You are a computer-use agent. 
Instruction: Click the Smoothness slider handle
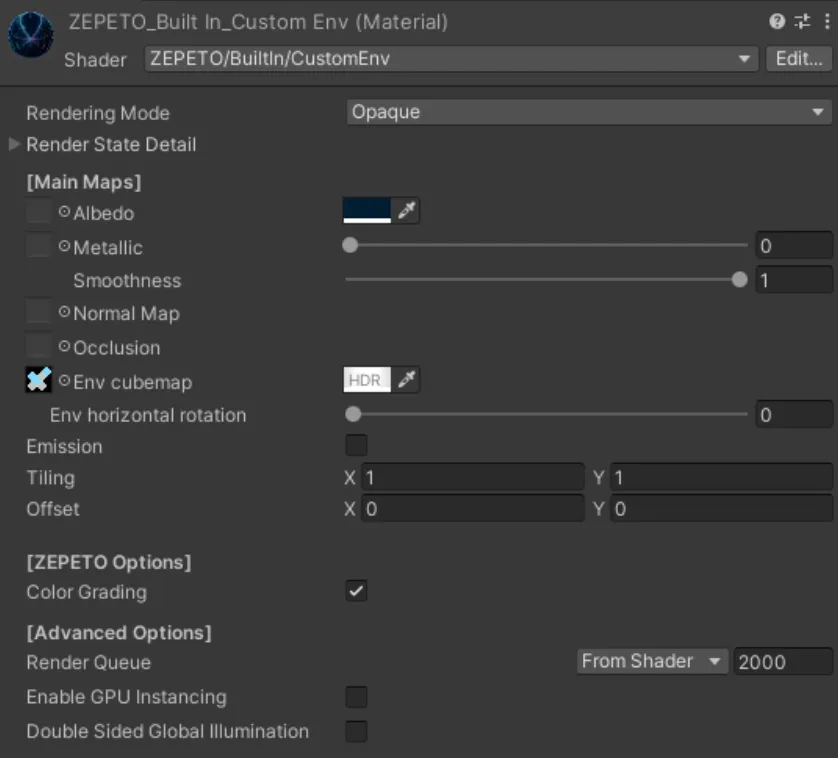pos(740,279)
